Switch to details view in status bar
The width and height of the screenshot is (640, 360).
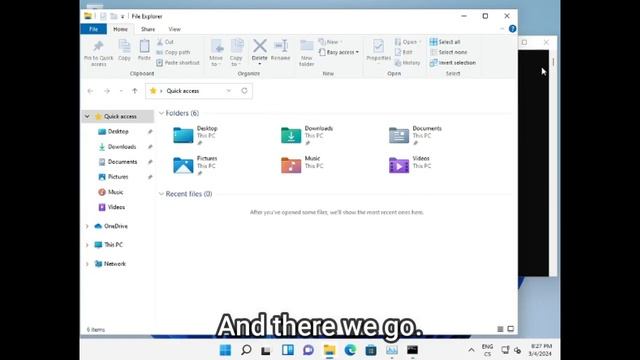click(500, 329)
